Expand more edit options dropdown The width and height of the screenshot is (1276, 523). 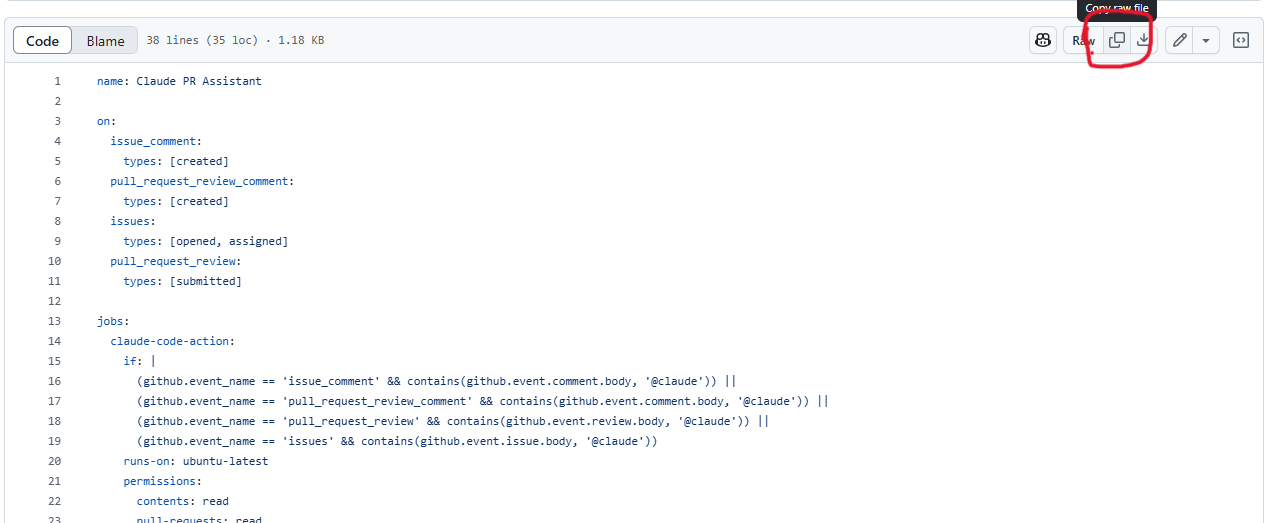[x=1206, y=40]
